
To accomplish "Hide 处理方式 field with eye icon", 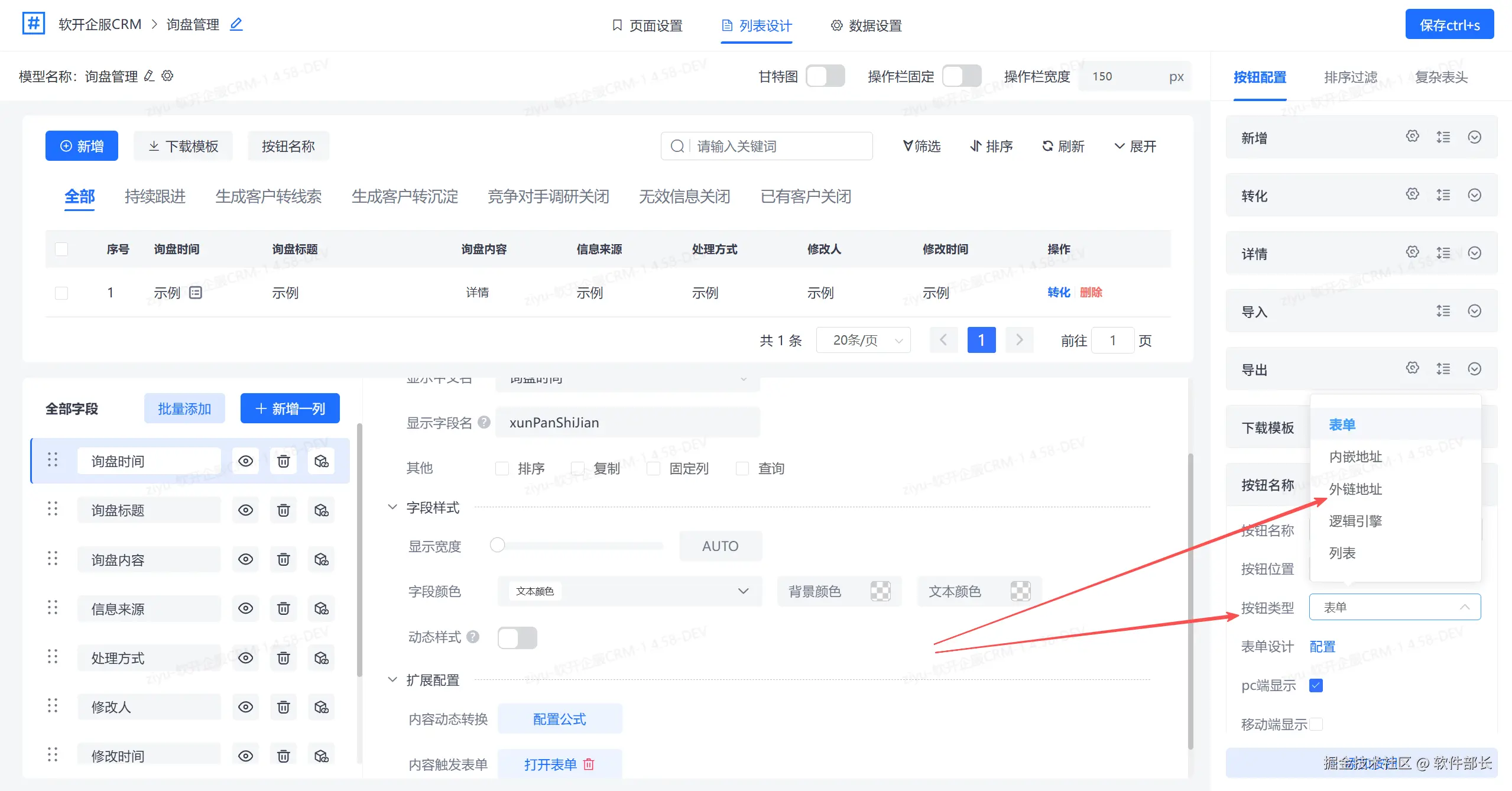I will coord(245,658).
